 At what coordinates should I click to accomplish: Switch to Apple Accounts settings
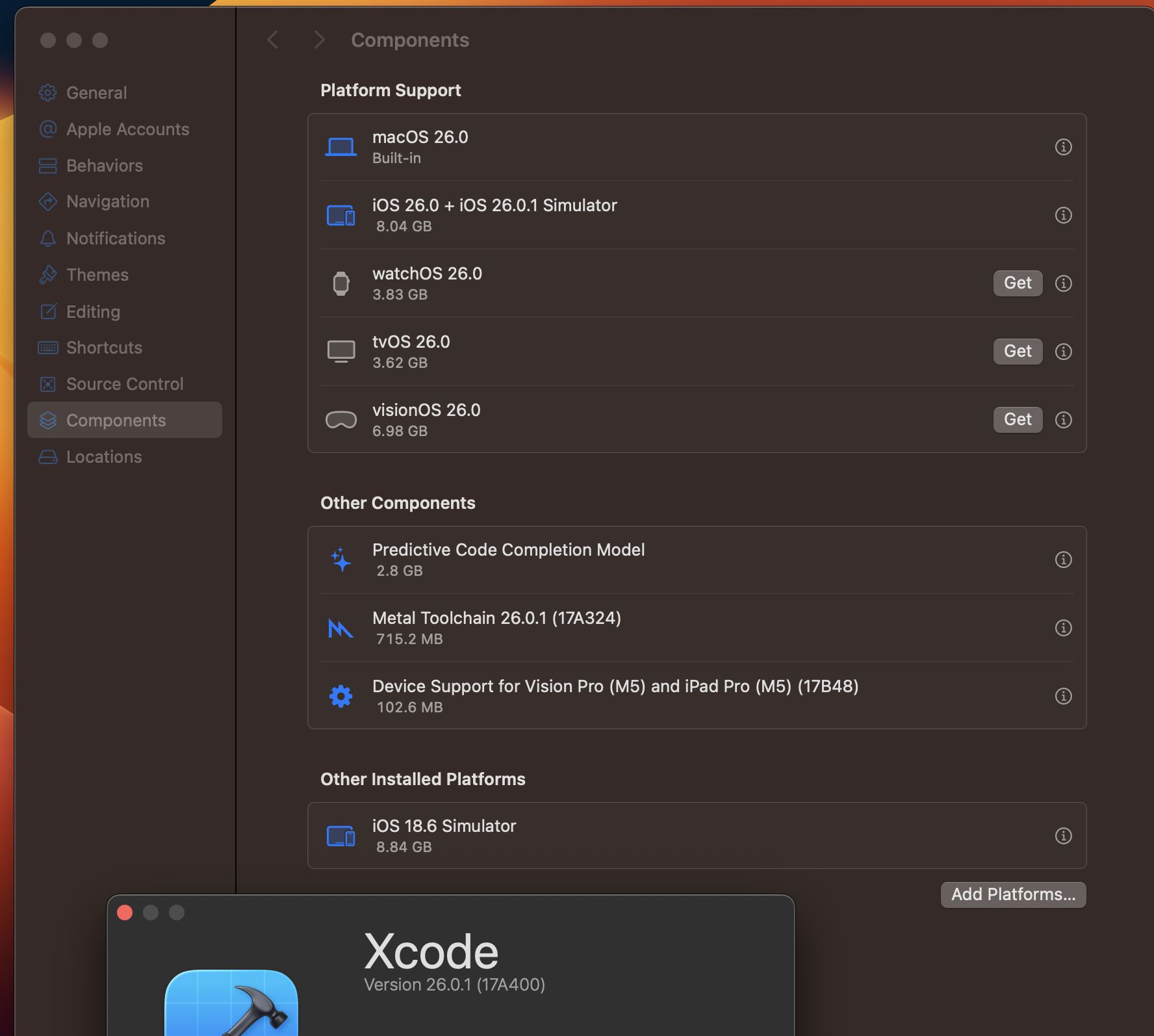pyautogui.click(x=127, y=129)
